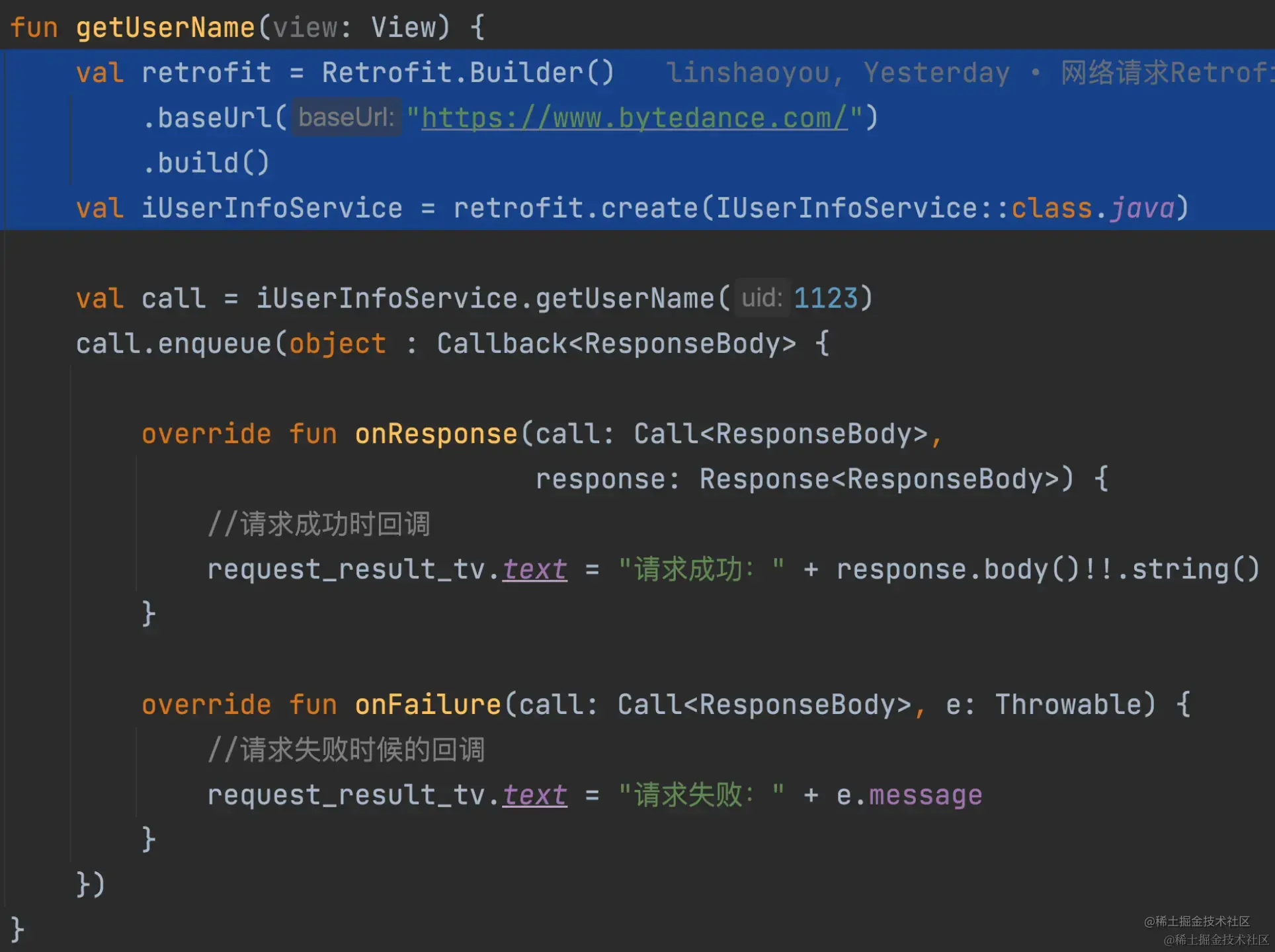
Task: Click the getUserName function name
Action: pyautogui.click(x=165, y=28)
